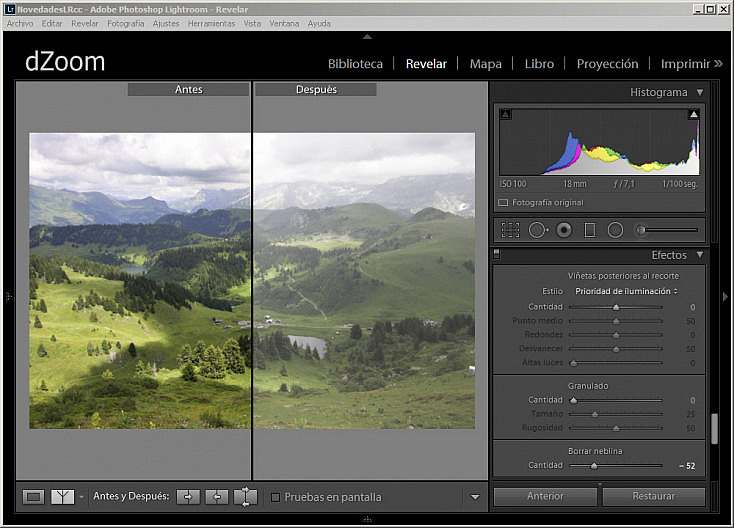Viewport: 734px width, 528px height.
Task: Click the Redondez slider
Action: [x=616, y=335]
